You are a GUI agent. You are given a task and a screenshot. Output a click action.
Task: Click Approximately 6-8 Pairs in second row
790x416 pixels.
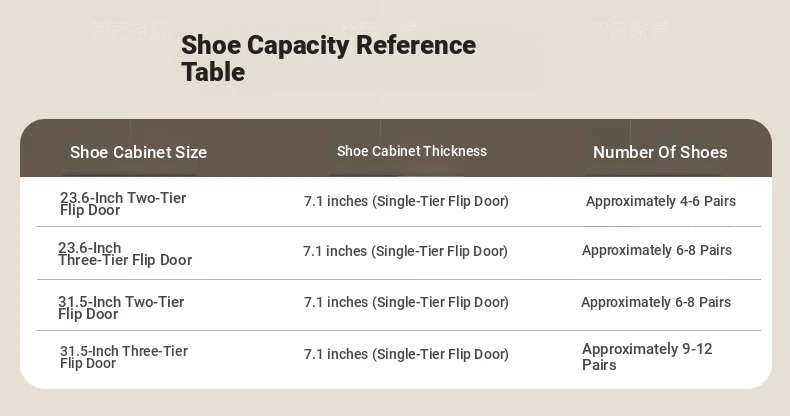tap(657, 250)
